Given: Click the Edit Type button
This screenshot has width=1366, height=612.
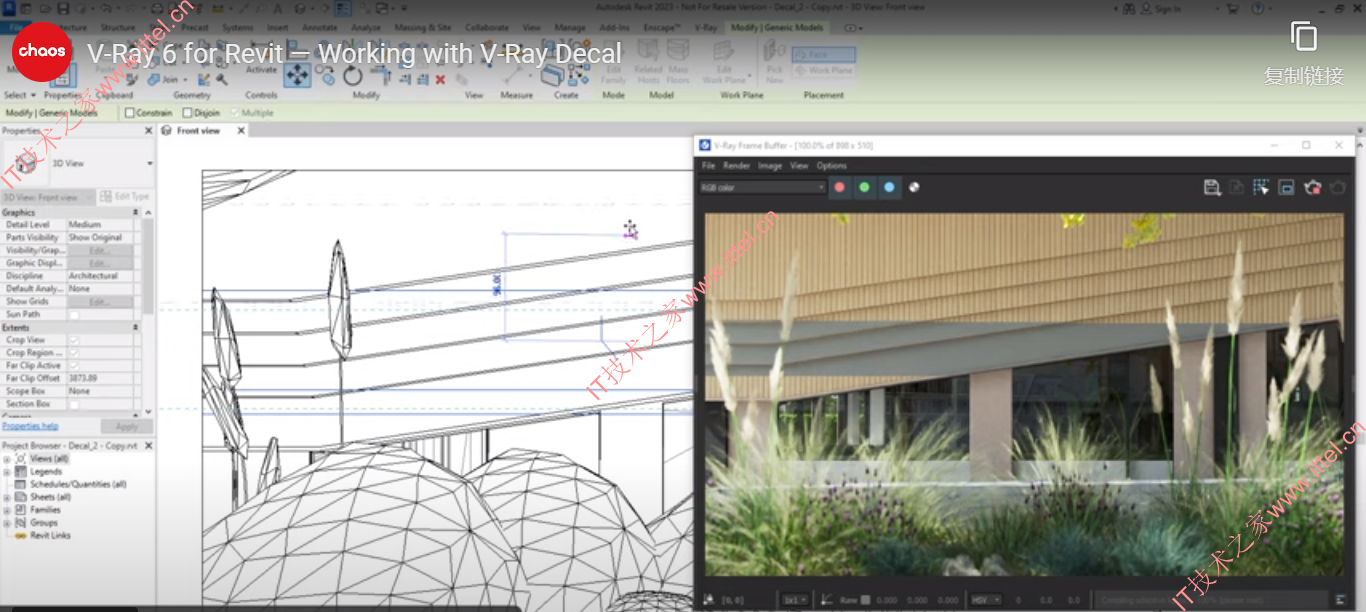Looking at the screenshot, I should click(x=125, y=197).
